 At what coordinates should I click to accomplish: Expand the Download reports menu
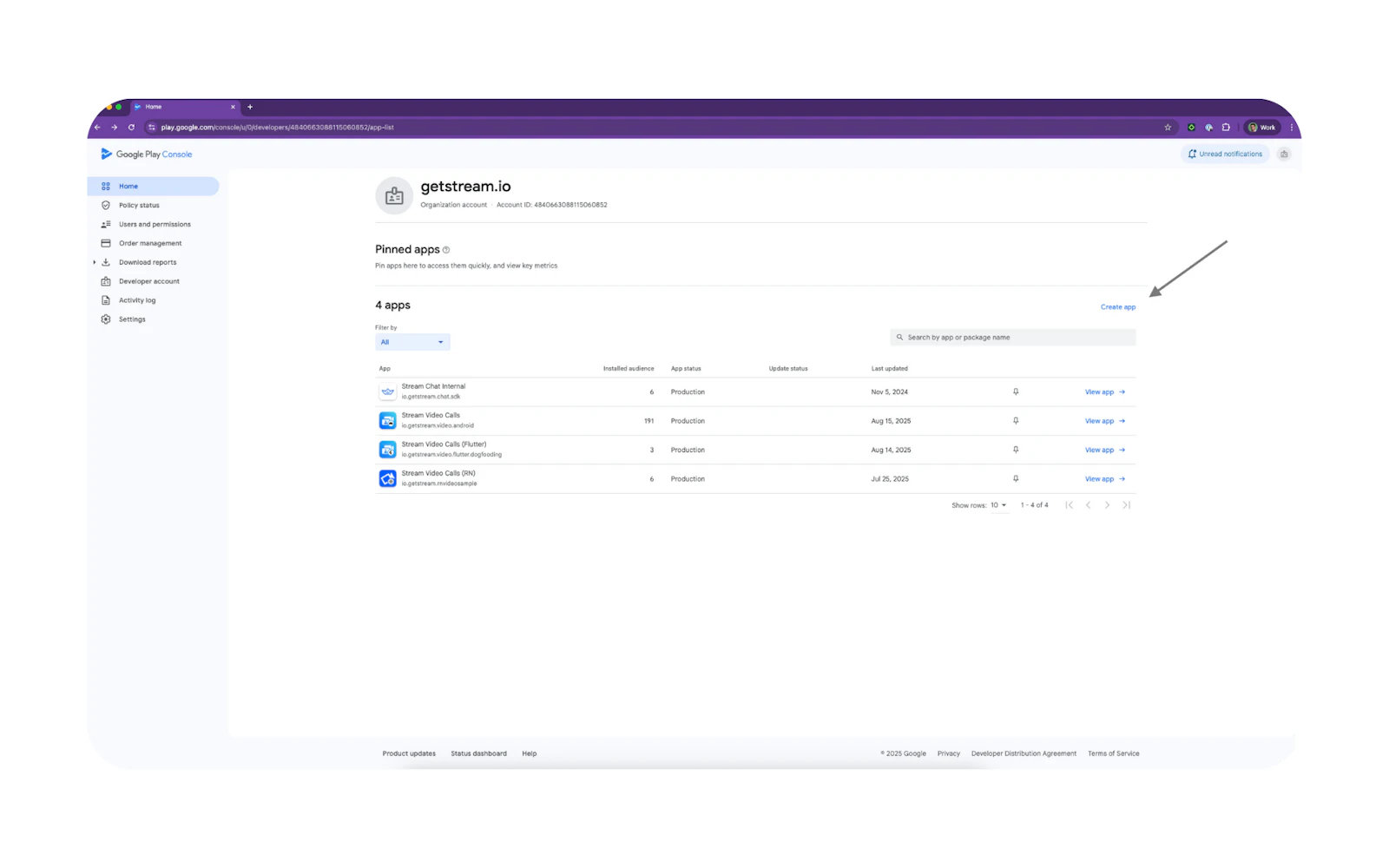pos(95,262)
